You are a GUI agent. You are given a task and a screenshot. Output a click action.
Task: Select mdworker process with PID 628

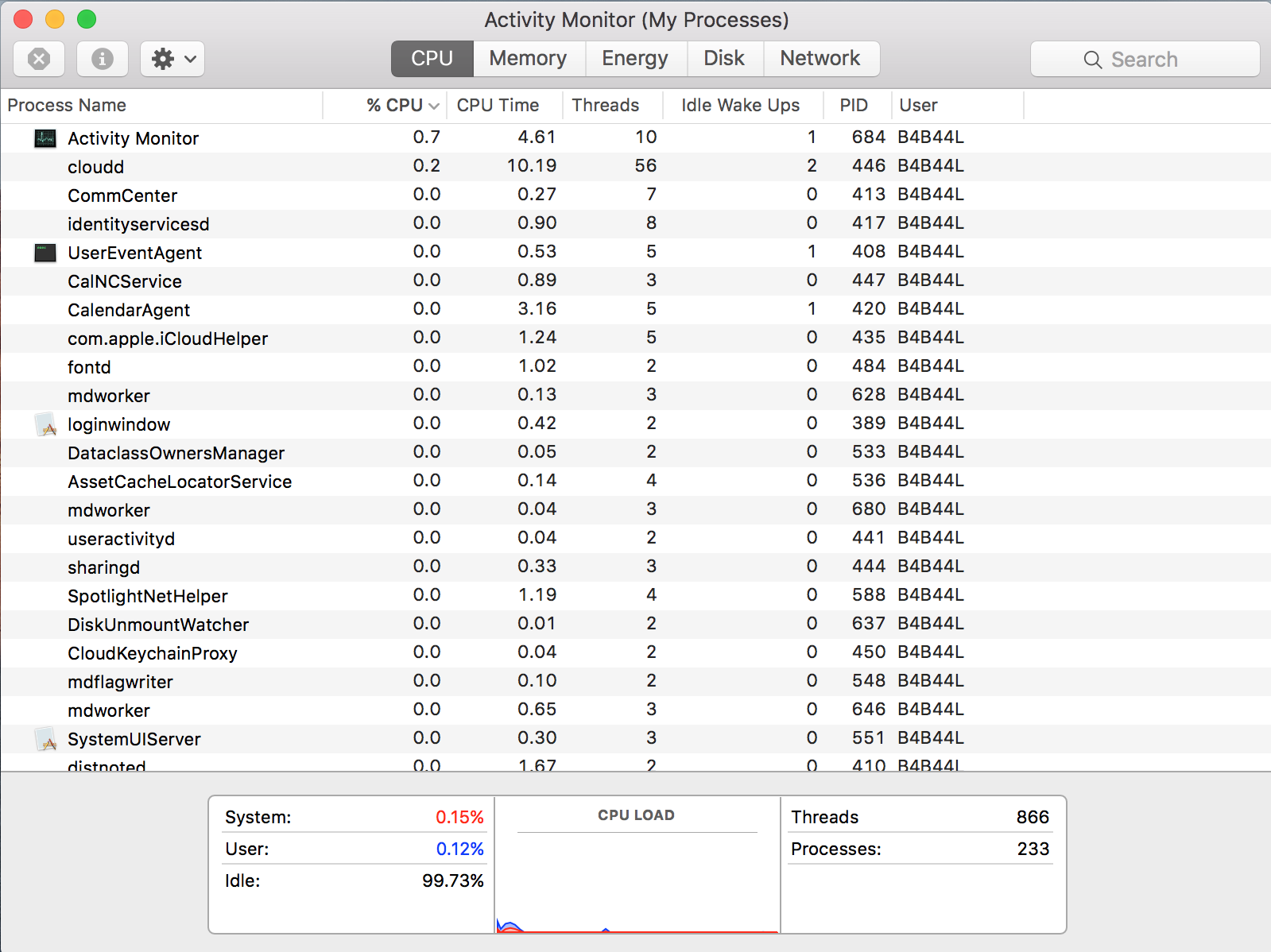[635, 396]
